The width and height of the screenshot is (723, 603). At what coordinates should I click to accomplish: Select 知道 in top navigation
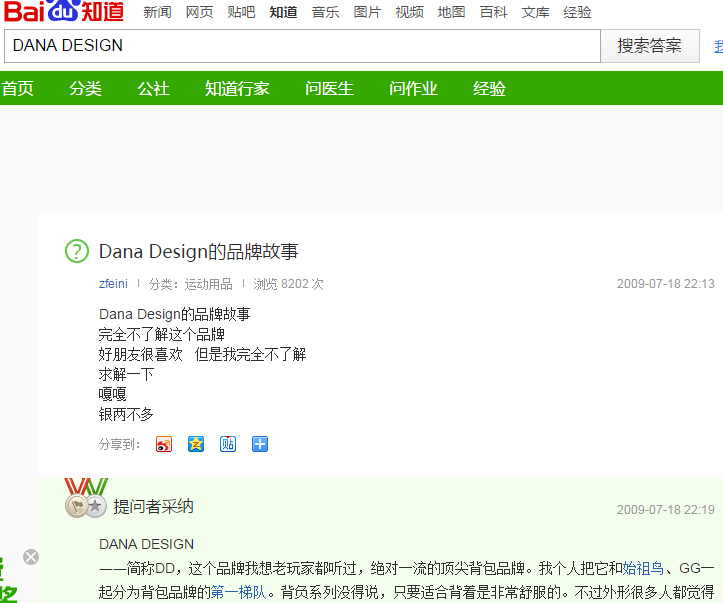[x=283, y=12]
